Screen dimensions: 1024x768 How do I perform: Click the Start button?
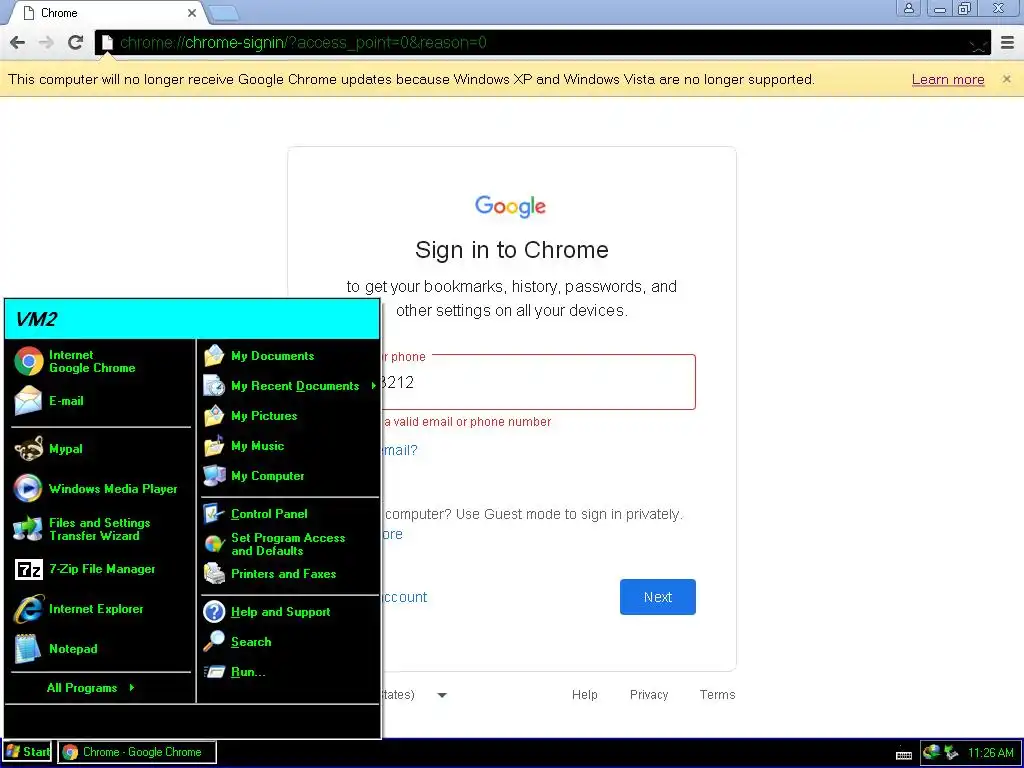[x=27, y=752]
